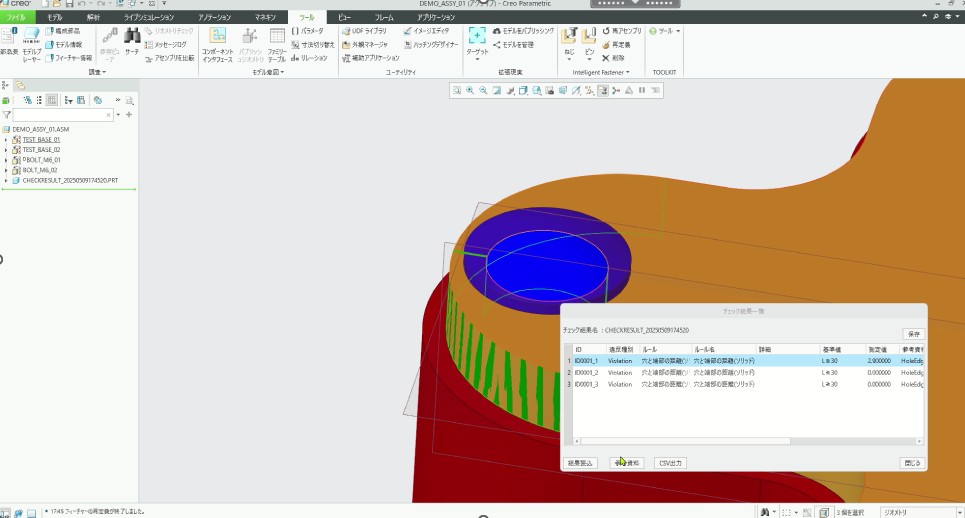Zoom in using the graphics toolbar magnifier
The image size is (965, 518).
[469, 90]
